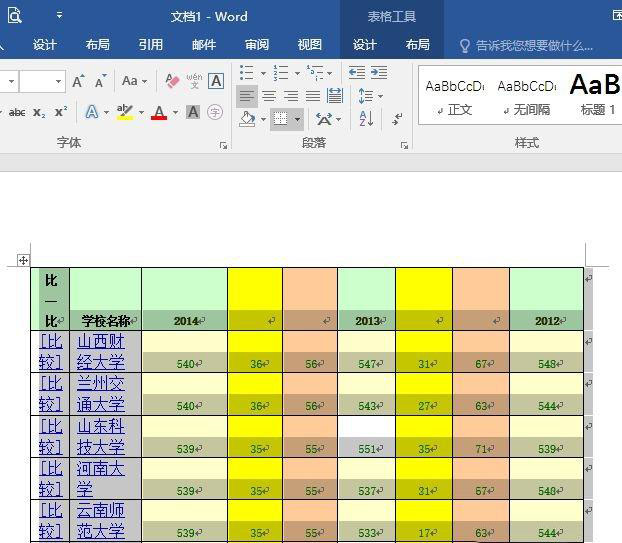Increase the paragraph indent
Viewport: 622px width, 543px height.
(379, 73)
